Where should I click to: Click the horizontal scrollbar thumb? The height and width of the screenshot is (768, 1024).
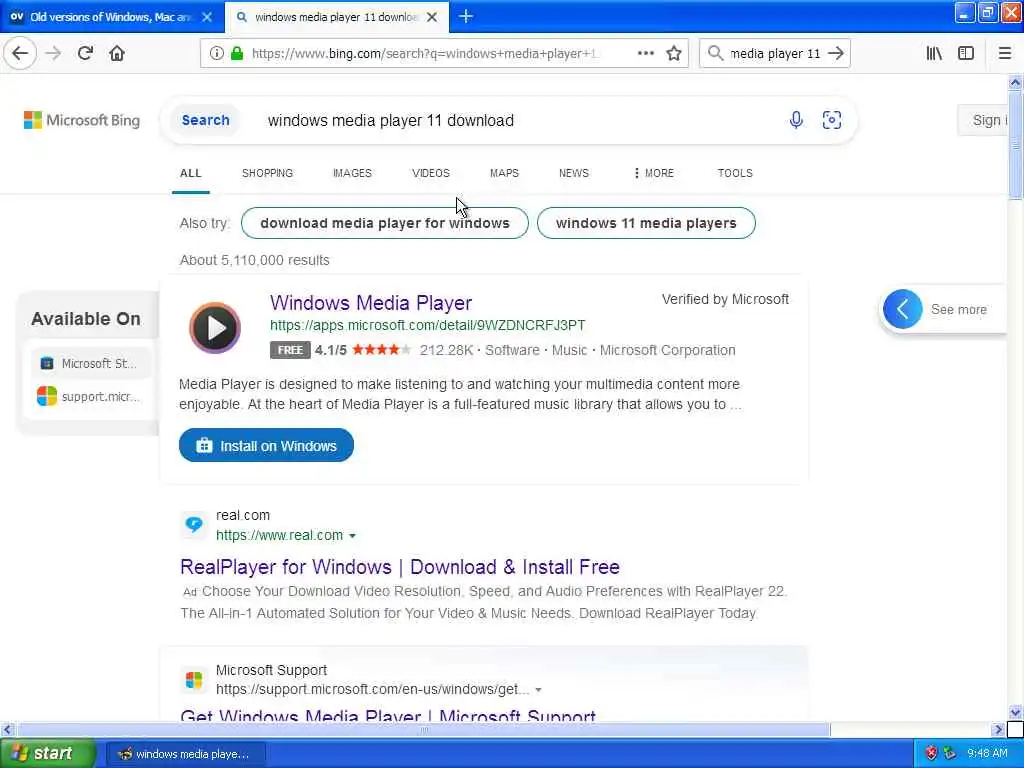point(424,729)
